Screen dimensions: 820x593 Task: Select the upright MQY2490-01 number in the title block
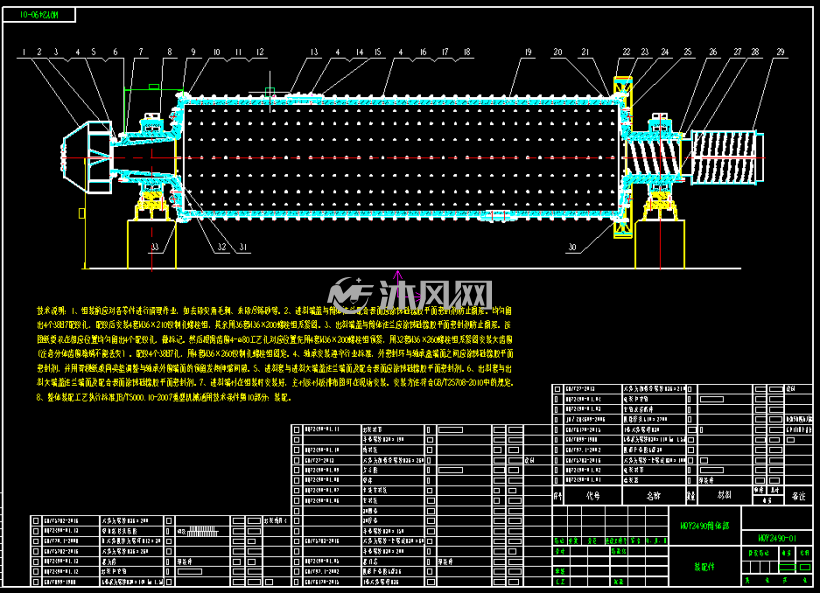click(x=777, y=538)
